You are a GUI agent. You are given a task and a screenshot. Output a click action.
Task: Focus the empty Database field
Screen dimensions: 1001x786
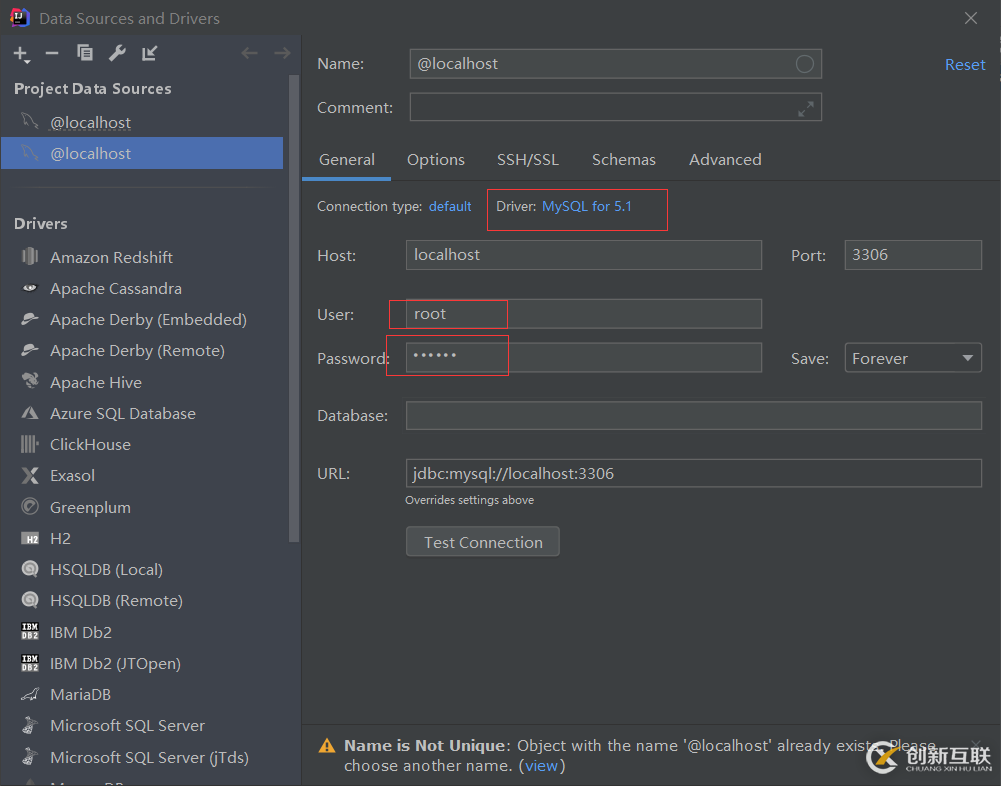tap(693, 416)
